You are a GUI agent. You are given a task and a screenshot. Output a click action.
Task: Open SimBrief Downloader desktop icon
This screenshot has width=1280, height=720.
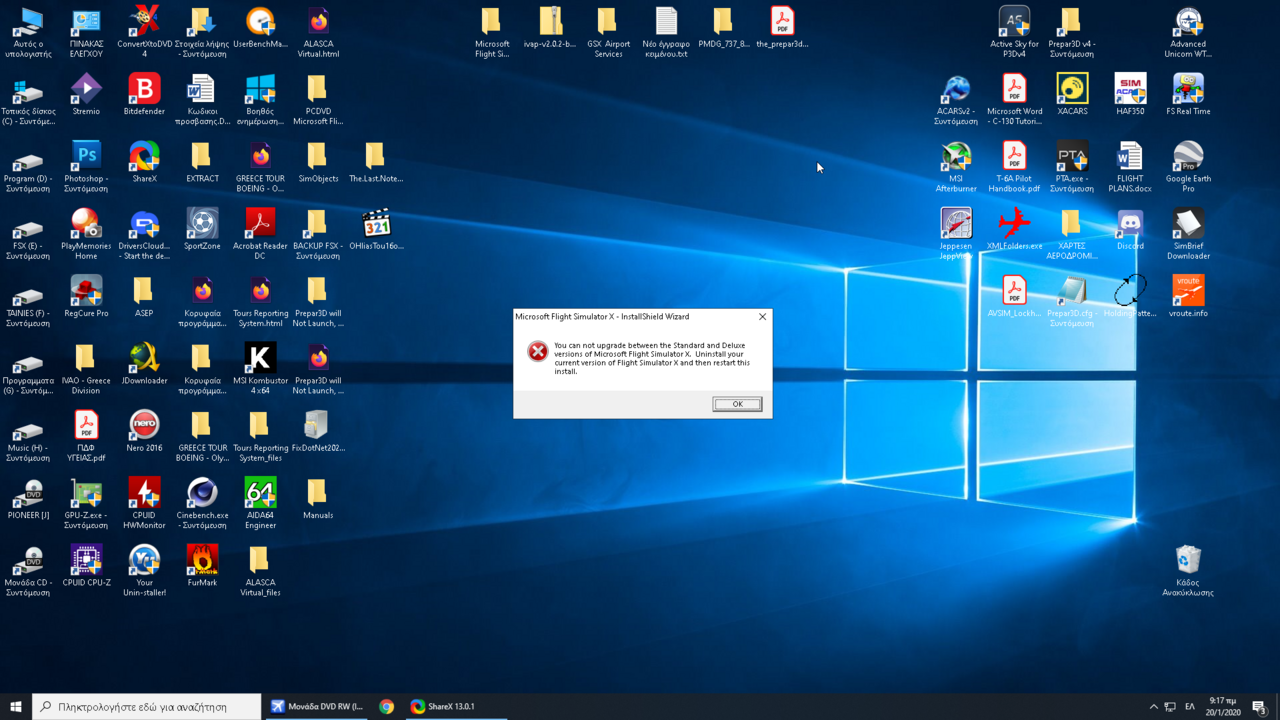[1188, 233]
